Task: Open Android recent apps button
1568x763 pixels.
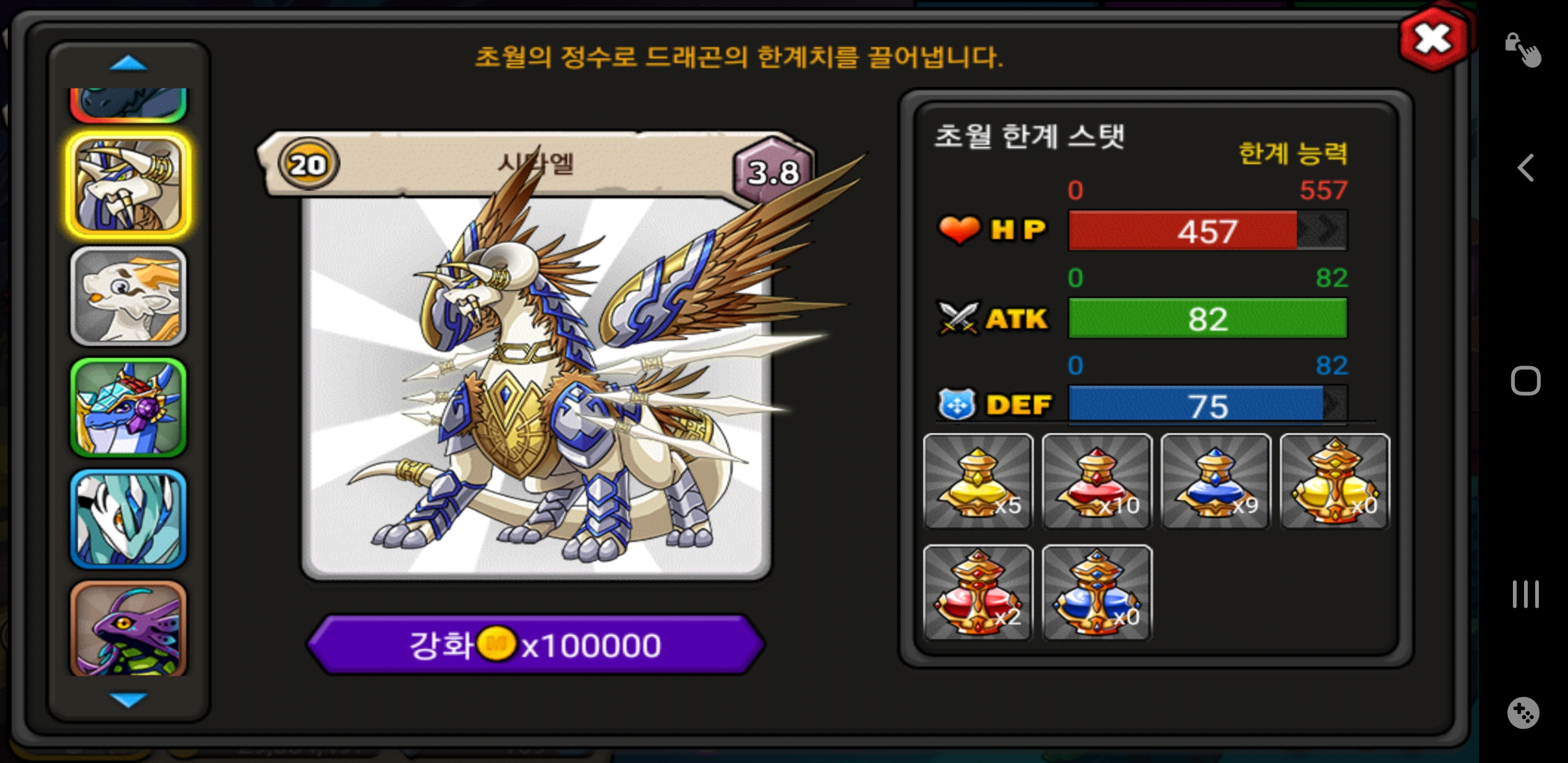Action: point(1526,594)
